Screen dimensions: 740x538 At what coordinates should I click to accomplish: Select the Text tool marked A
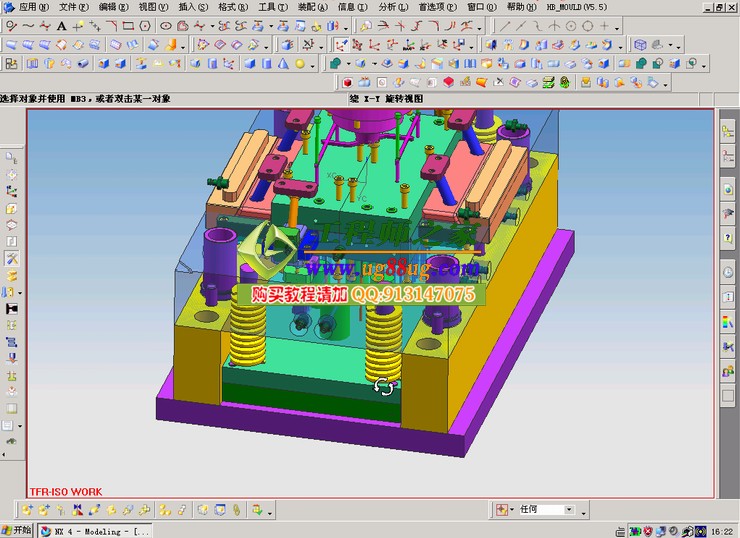[x=62, y=25]
